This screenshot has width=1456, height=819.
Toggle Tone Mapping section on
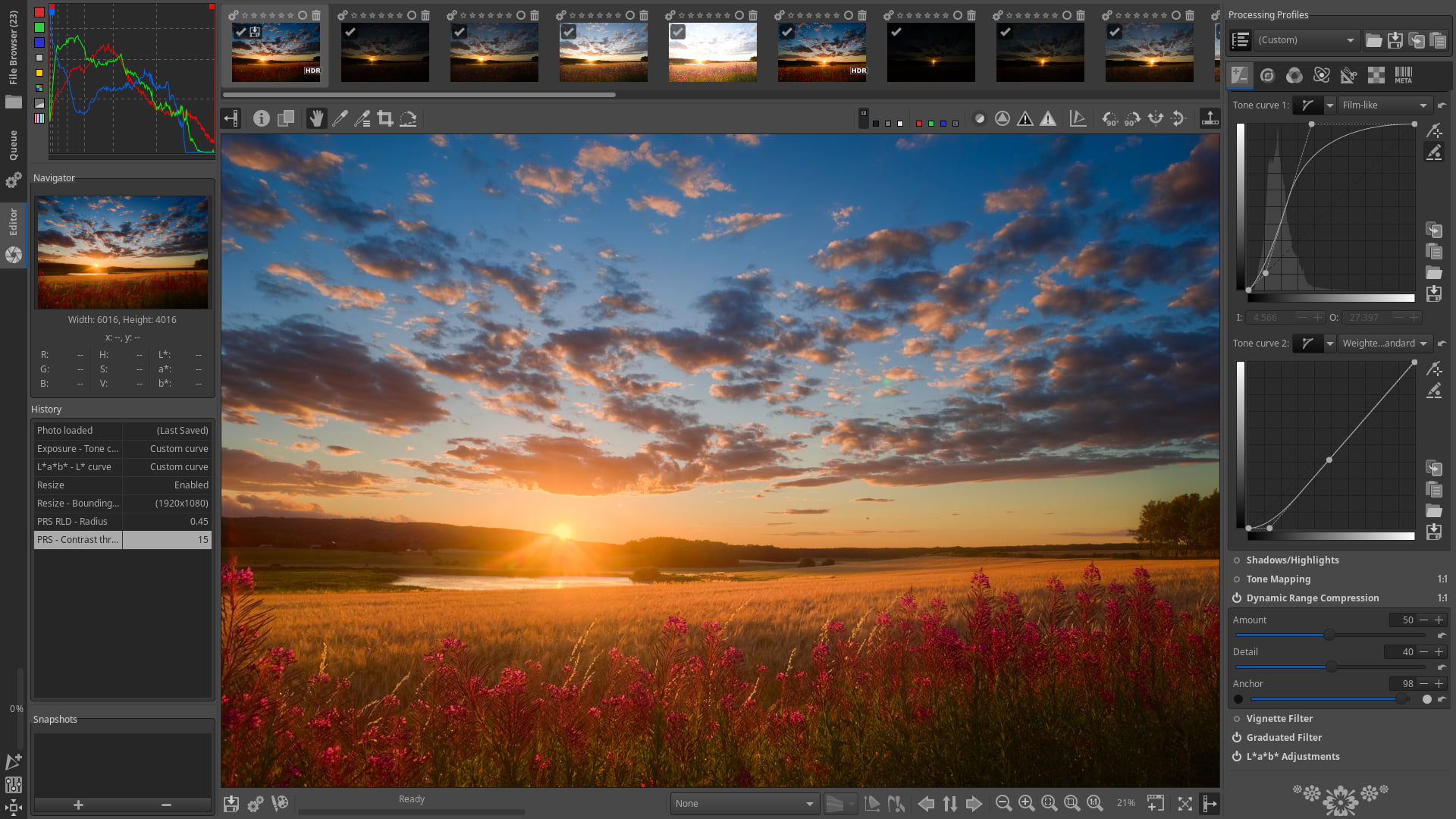point(1237,579)
